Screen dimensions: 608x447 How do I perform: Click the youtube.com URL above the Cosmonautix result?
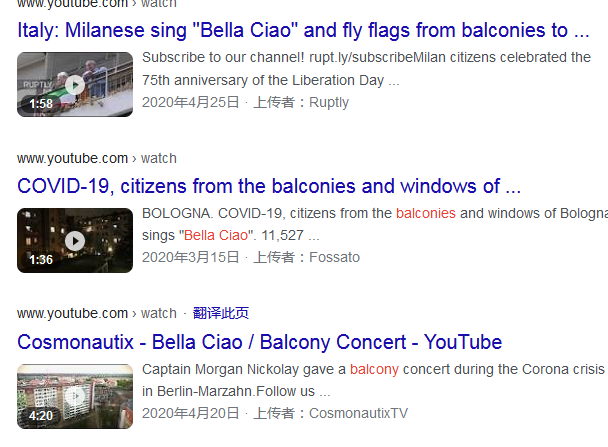point(72,314)
